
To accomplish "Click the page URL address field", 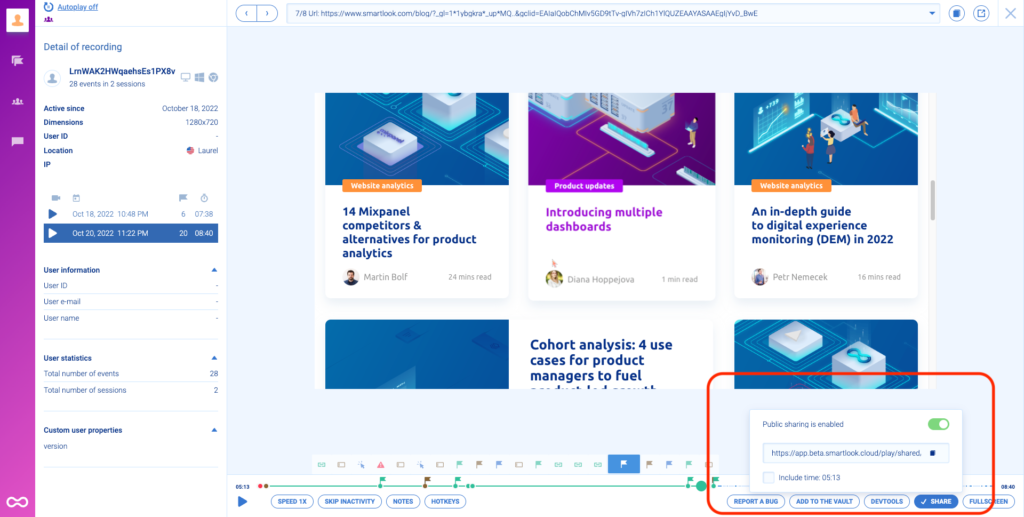I will [x=613, y=13].
